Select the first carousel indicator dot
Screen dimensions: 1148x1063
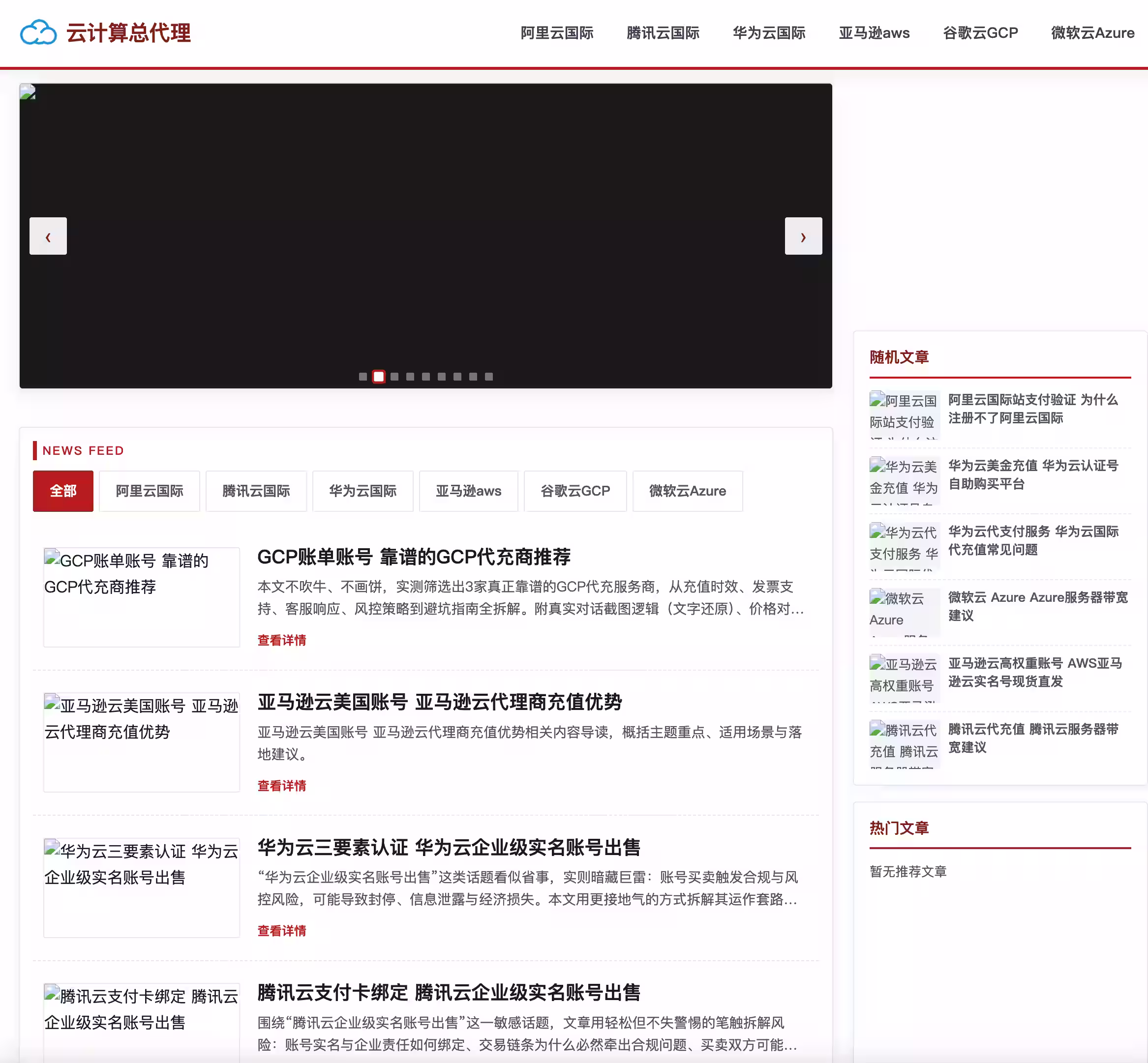pos(363,377)
